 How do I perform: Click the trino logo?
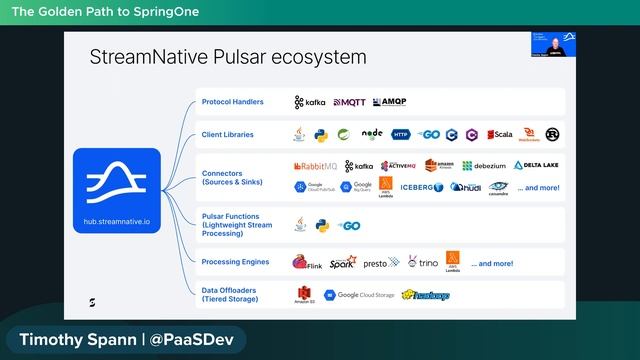(x=423, y=262)
